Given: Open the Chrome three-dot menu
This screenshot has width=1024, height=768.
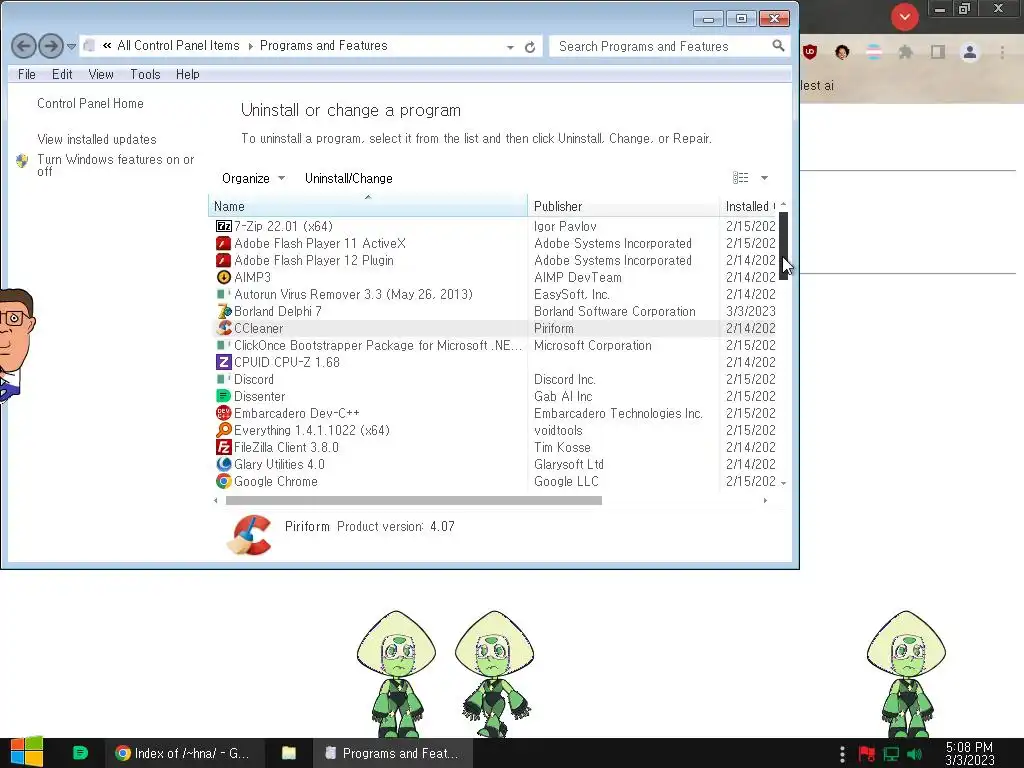Looking at the screenshot, I should coord(1002,52).
